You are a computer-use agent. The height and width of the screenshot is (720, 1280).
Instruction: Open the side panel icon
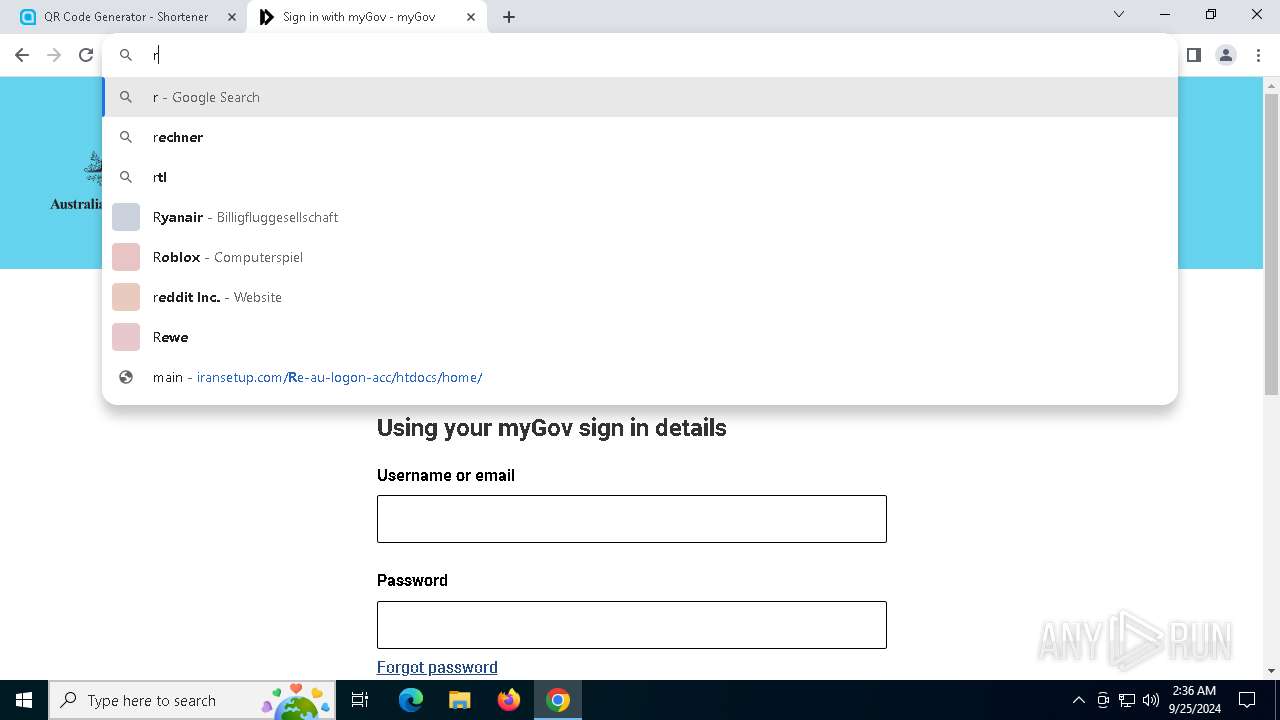coord(1193,55)
